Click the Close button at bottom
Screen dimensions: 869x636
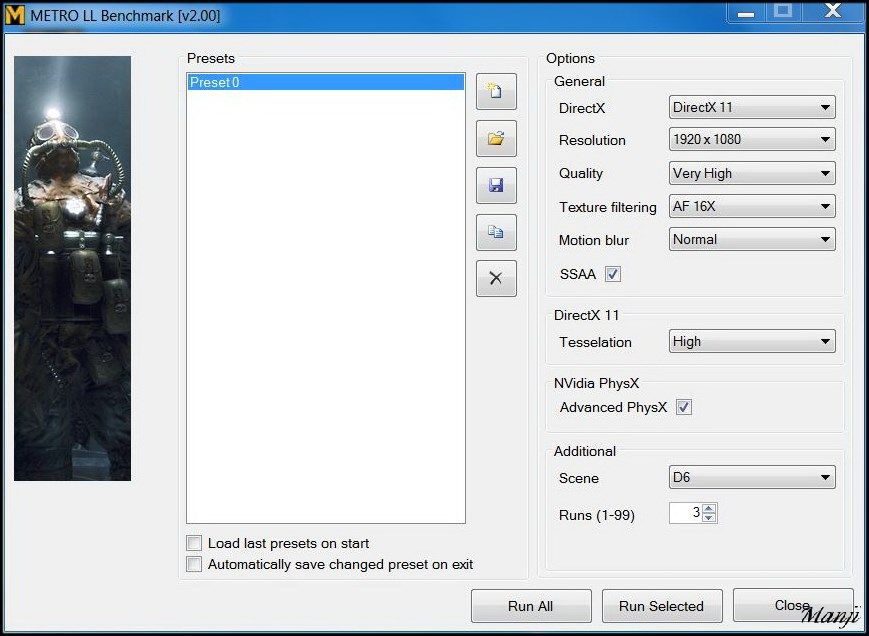793,605
